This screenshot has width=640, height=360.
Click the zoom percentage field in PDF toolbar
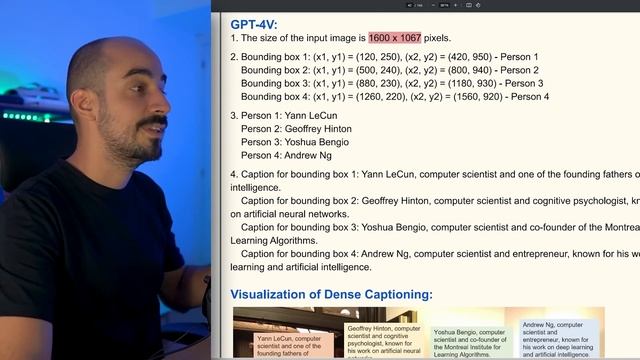tap(444, 5)
